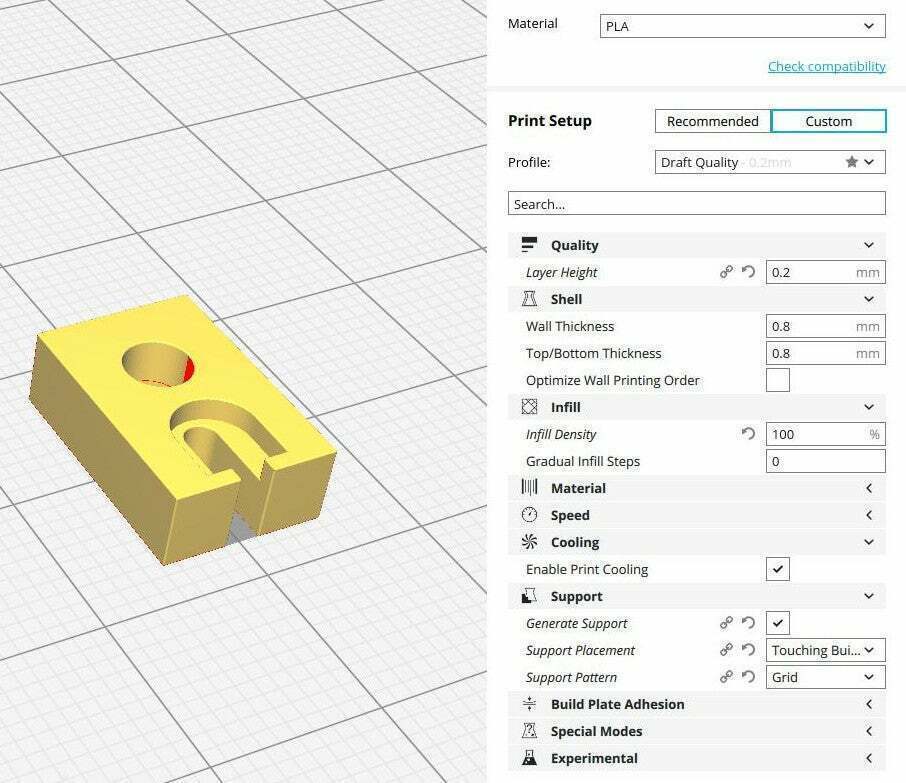The image size is (906, 783).
Task: Edit the Wall Thickness value field
Action: click(826, 326)
